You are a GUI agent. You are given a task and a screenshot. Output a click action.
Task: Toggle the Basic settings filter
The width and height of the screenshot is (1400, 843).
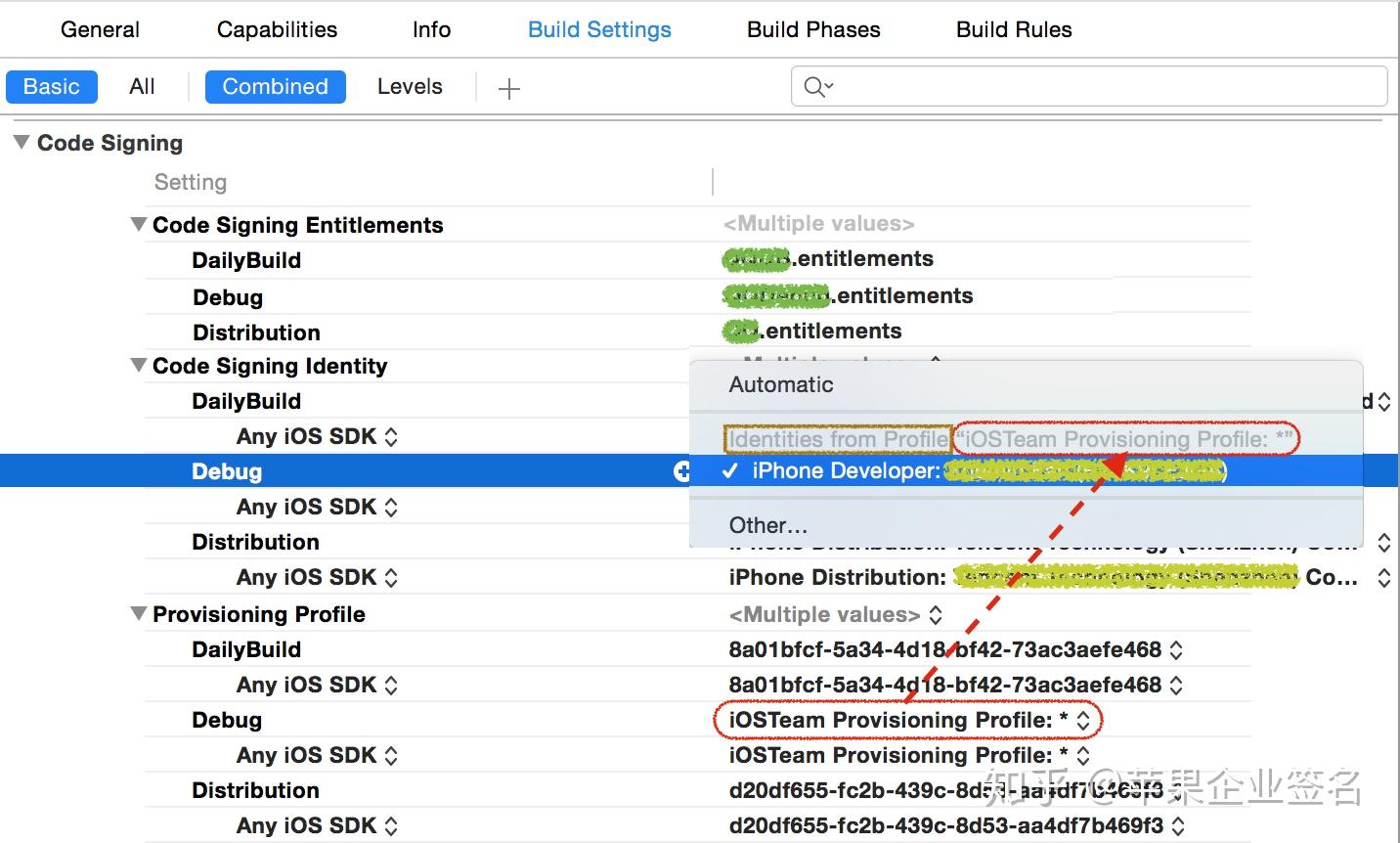52,87
